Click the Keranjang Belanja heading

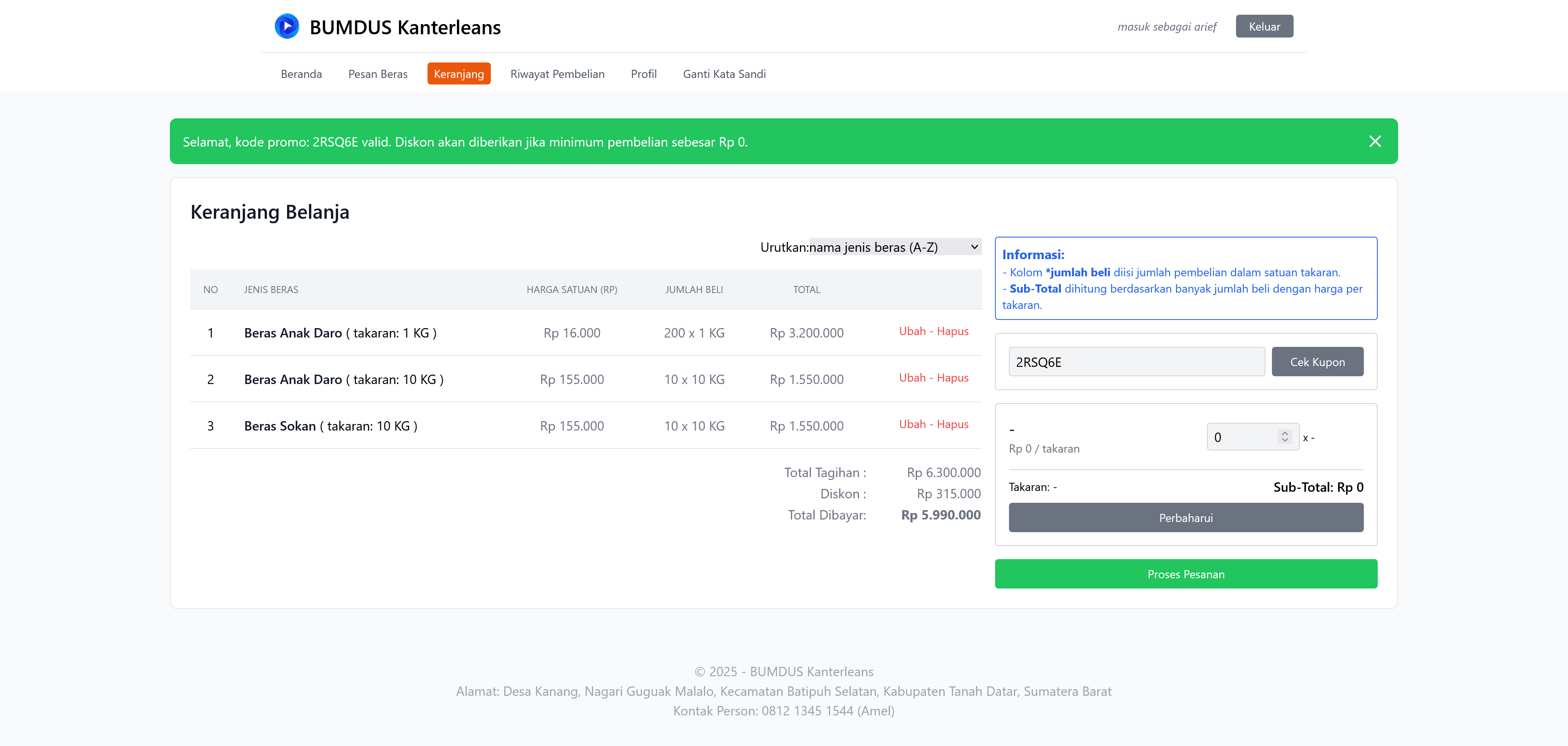click(x=269, y=212)
